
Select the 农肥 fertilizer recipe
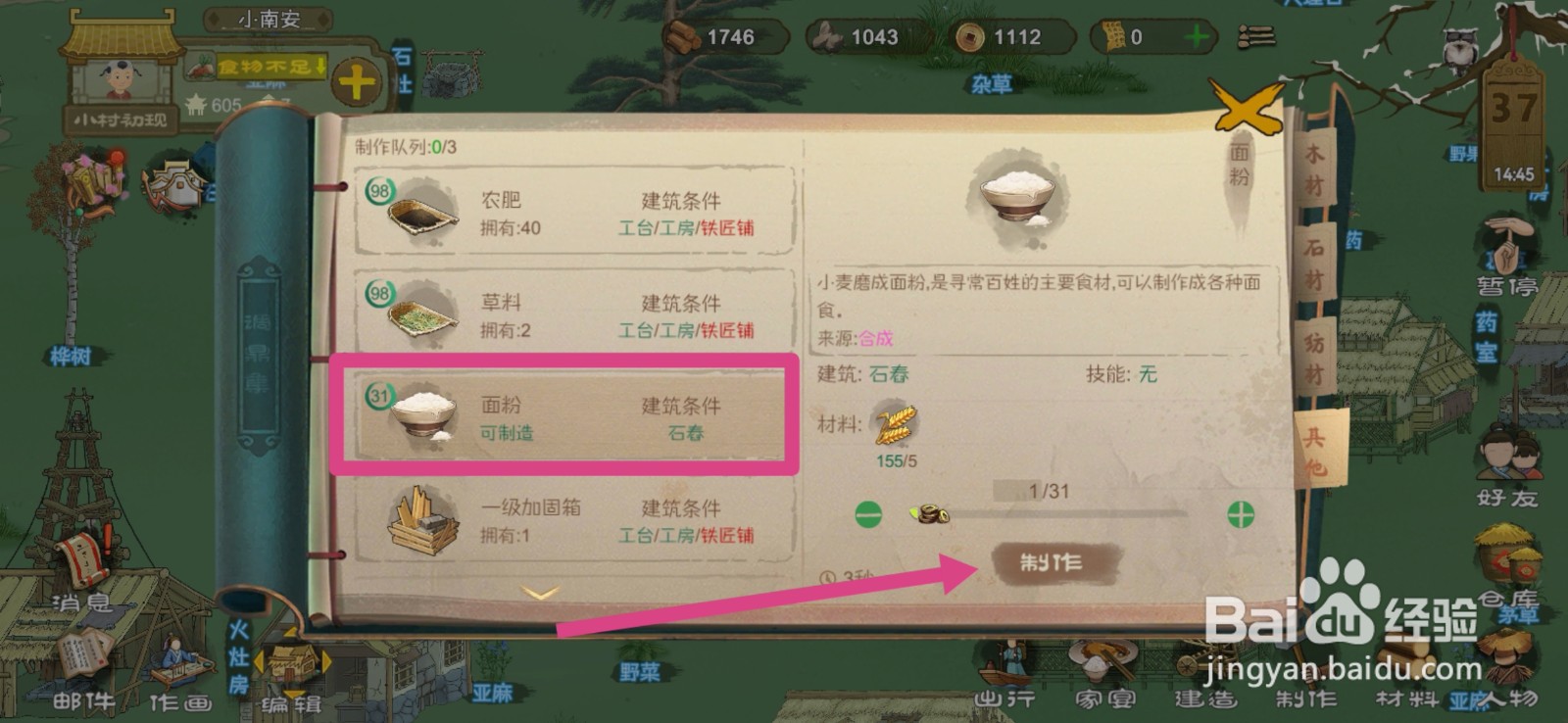click(x=574, y=212)
